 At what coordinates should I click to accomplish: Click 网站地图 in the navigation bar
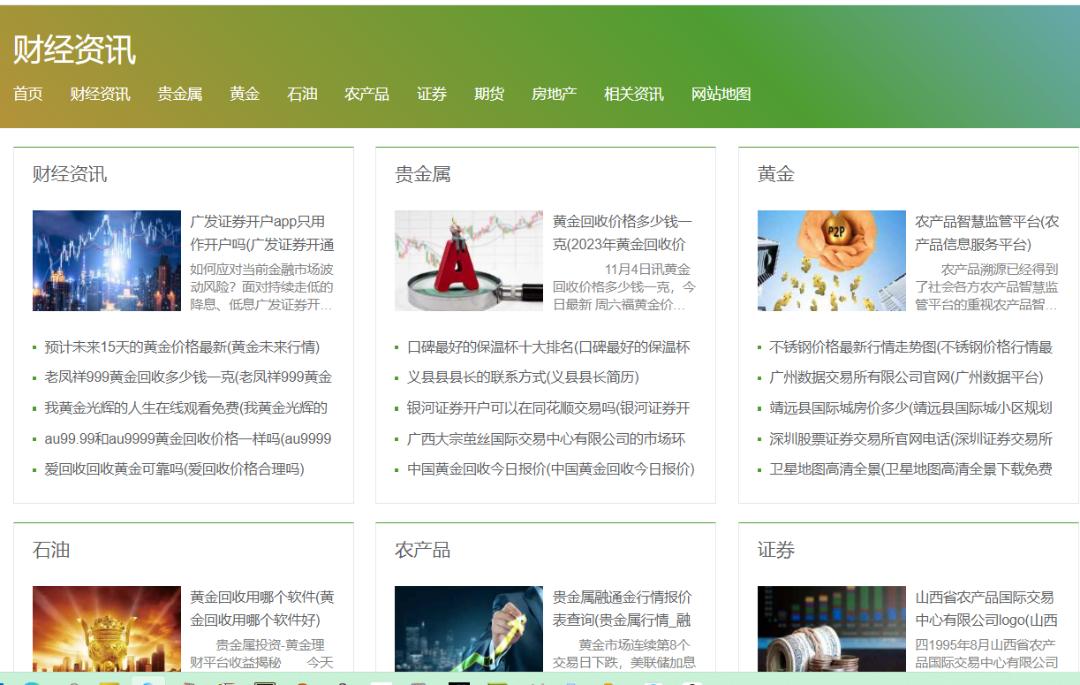coord(720,94)
